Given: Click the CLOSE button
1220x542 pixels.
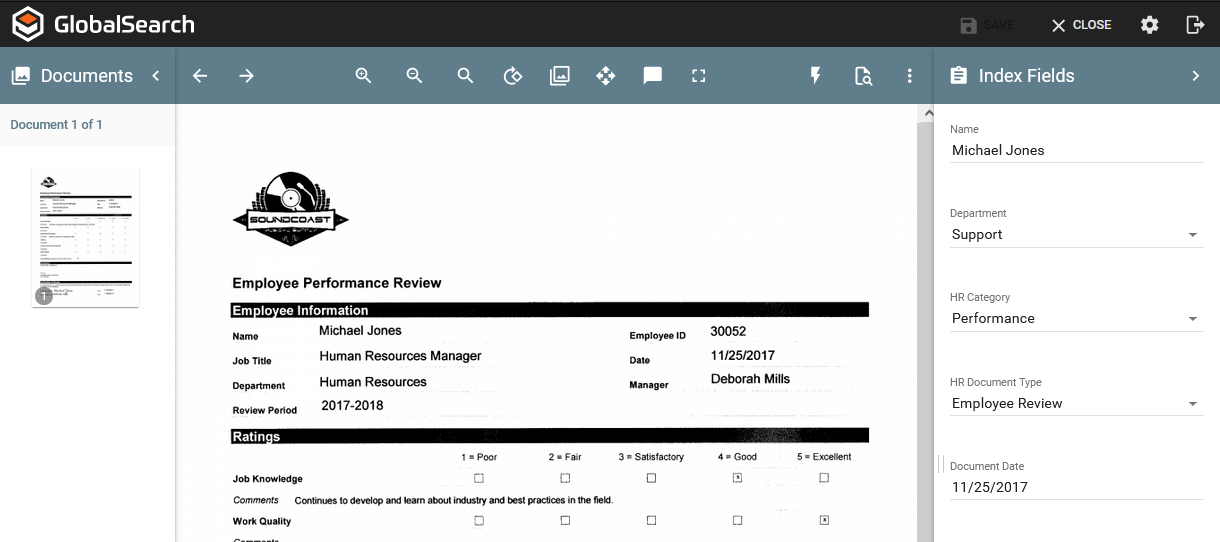Looking at the screenshot, I should pos(1081,25).
